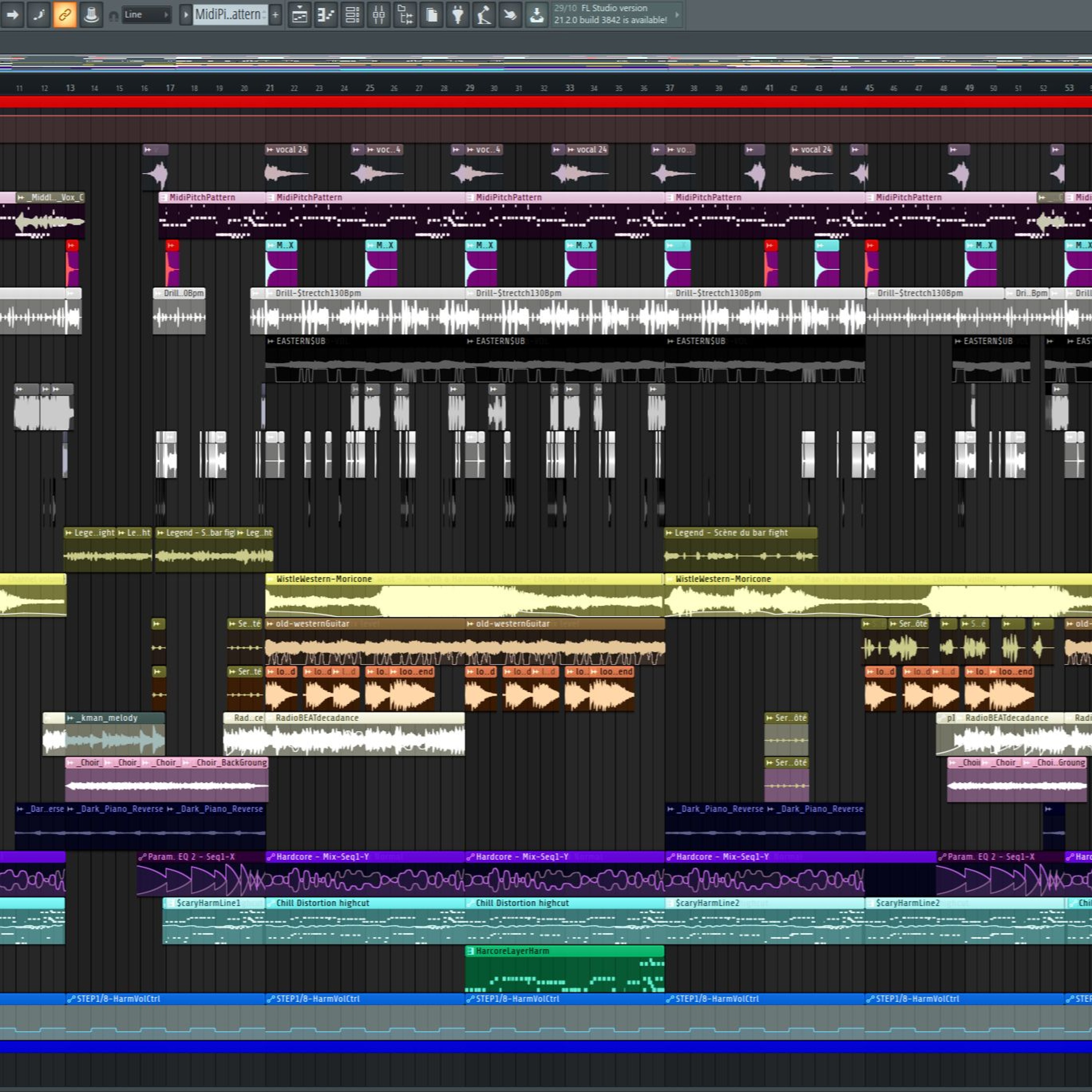Screen dimensions: 1092x1092
Task: Select the first EASTERN$UB audio clip
Action: click(x=365, y=359)
